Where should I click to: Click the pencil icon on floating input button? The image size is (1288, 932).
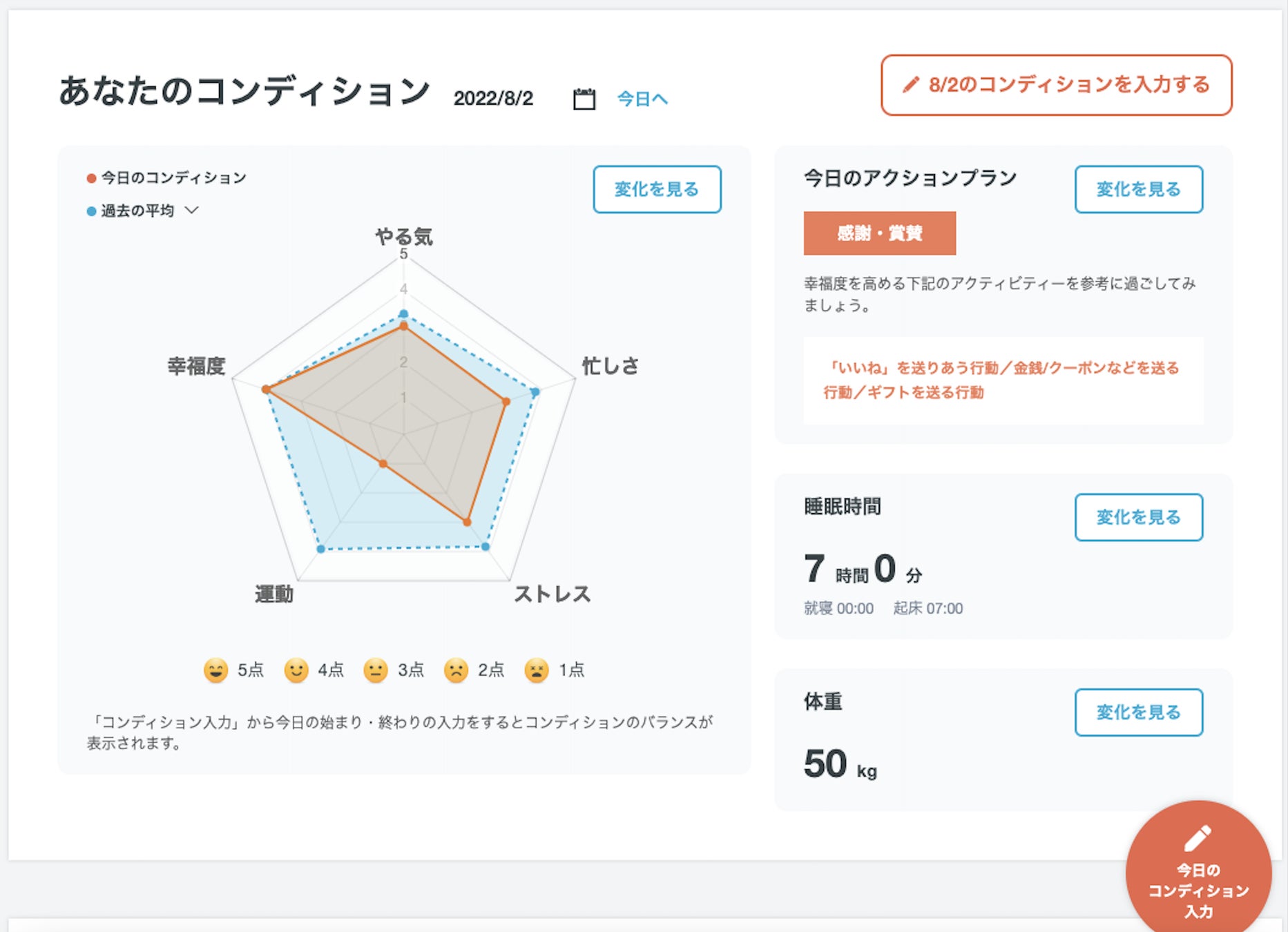pyautogui.click(x=1198, y=838)
